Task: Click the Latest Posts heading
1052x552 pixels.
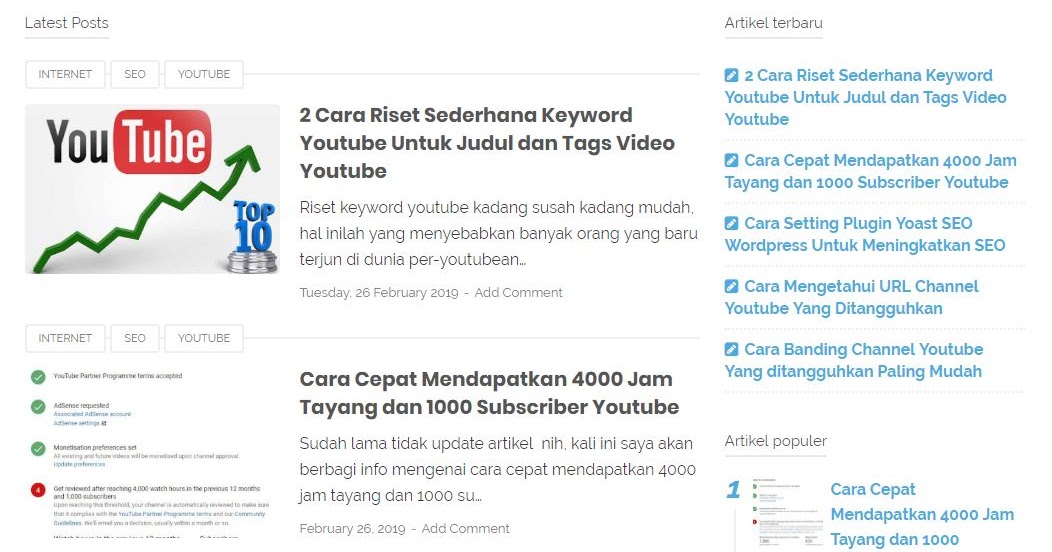Action: [x=66, y=23]
